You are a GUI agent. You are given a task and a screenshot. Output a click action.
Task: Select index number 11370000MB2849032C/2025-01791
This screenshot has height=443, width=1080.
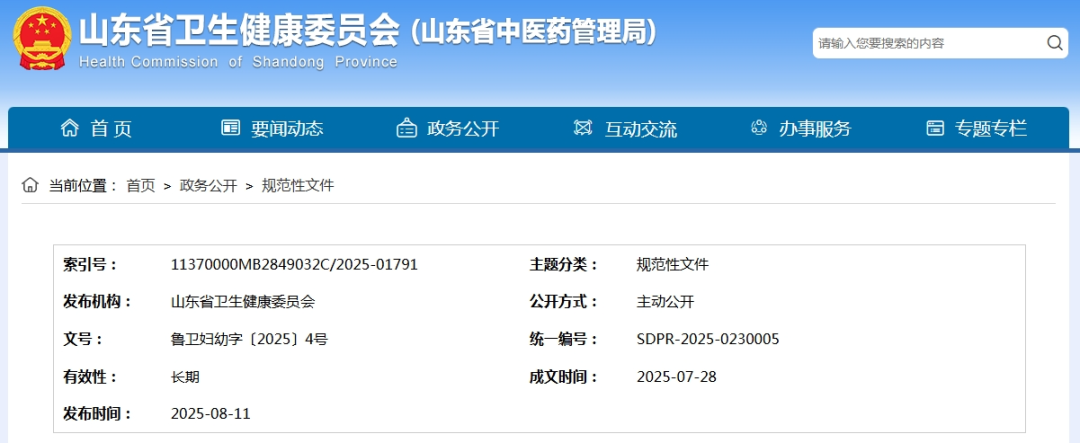point(294,265)
